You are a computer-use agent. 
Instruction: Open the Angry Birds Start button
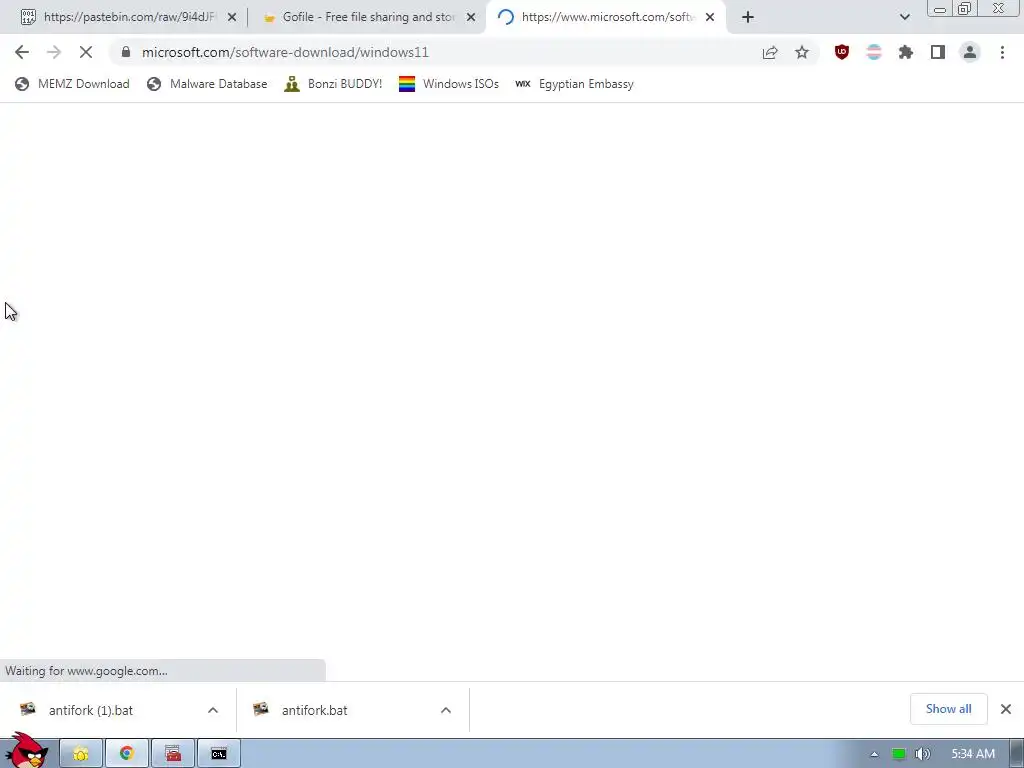tap(26, 751)
